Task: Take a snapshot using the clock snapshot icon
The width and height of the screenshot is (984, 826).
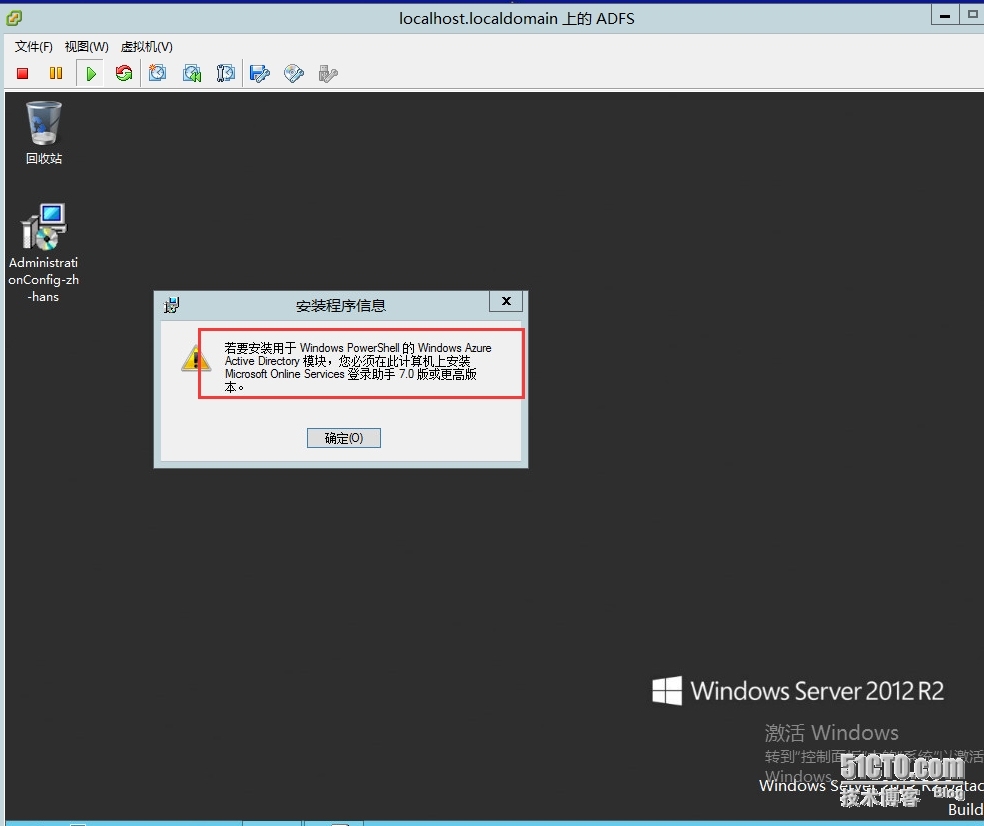Action: point(158,73)
